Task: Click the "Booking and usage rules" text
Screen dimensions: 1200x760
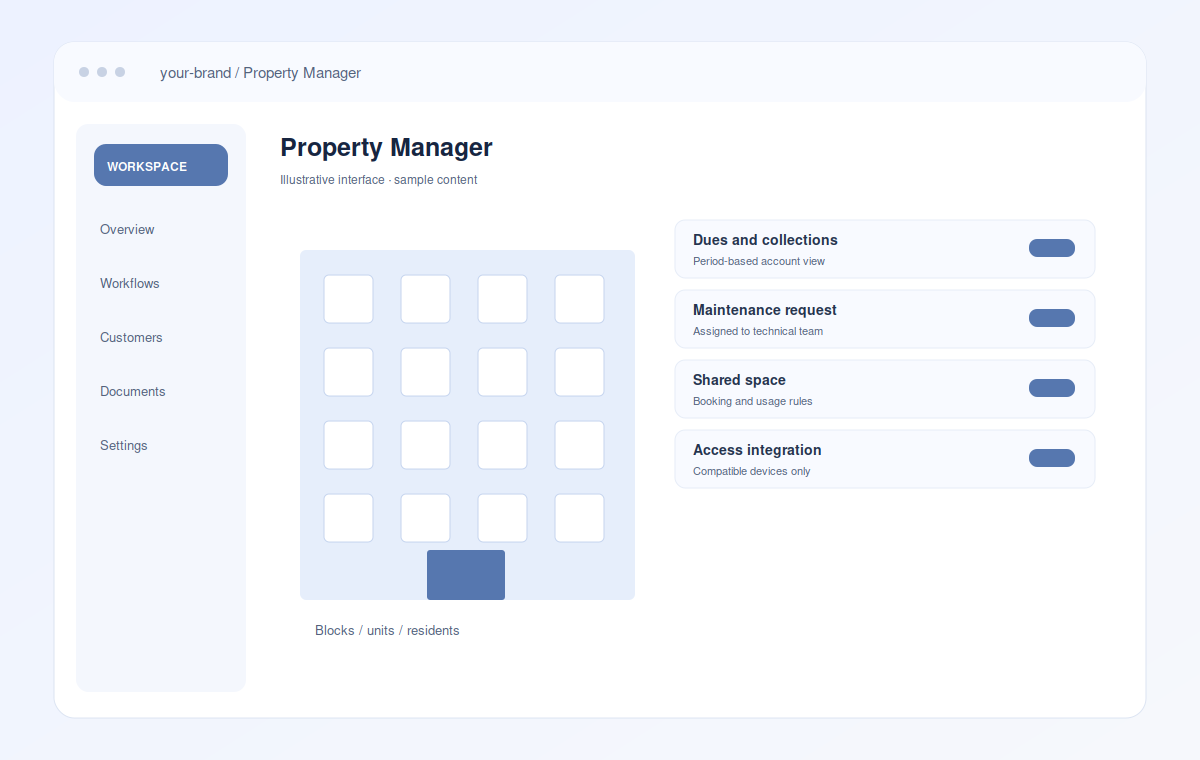Action: pos(753,401)
